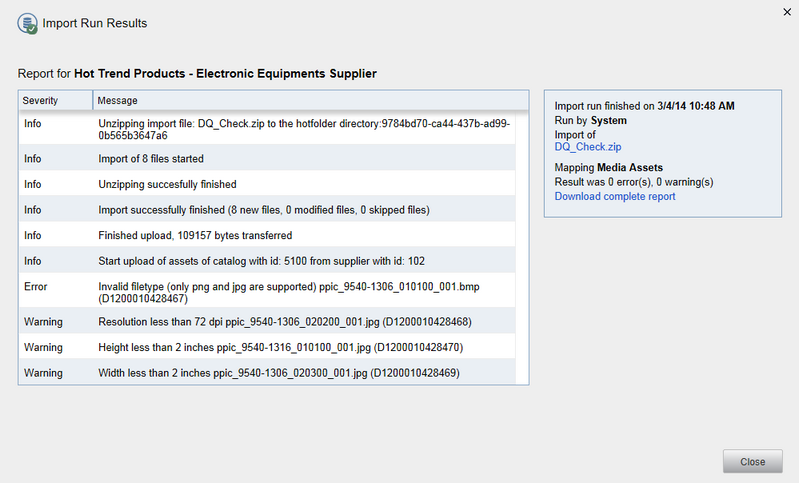This screenshot has width=799, height=483.
Task: Select the Import successfully finished row
Action: 267,210
